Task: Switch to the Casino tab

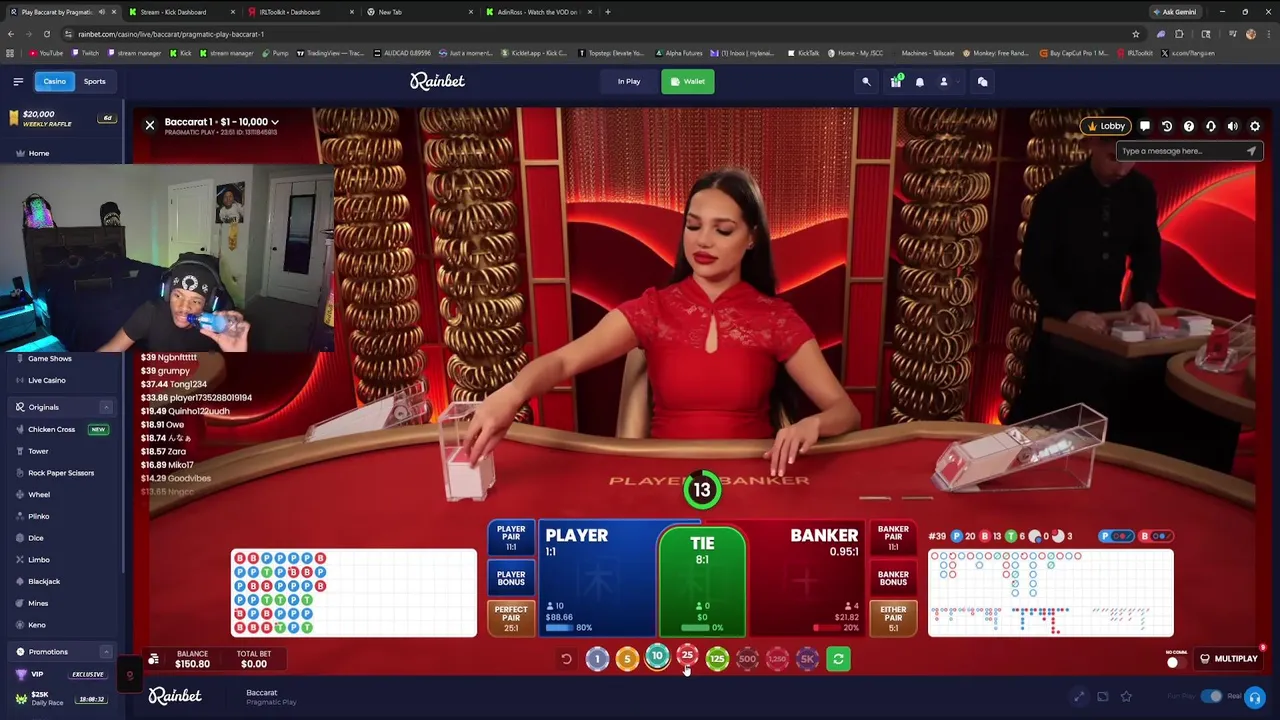Action: coord(54,81)
